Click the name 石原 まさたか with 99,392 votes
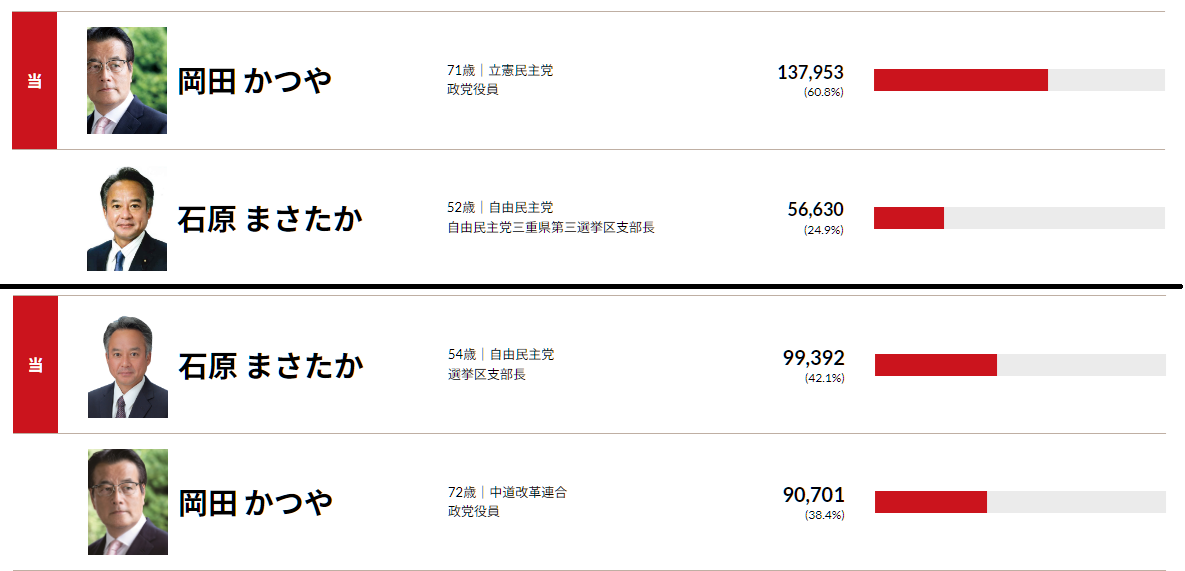Viewport: 1185px width, 571px height. 270,366
